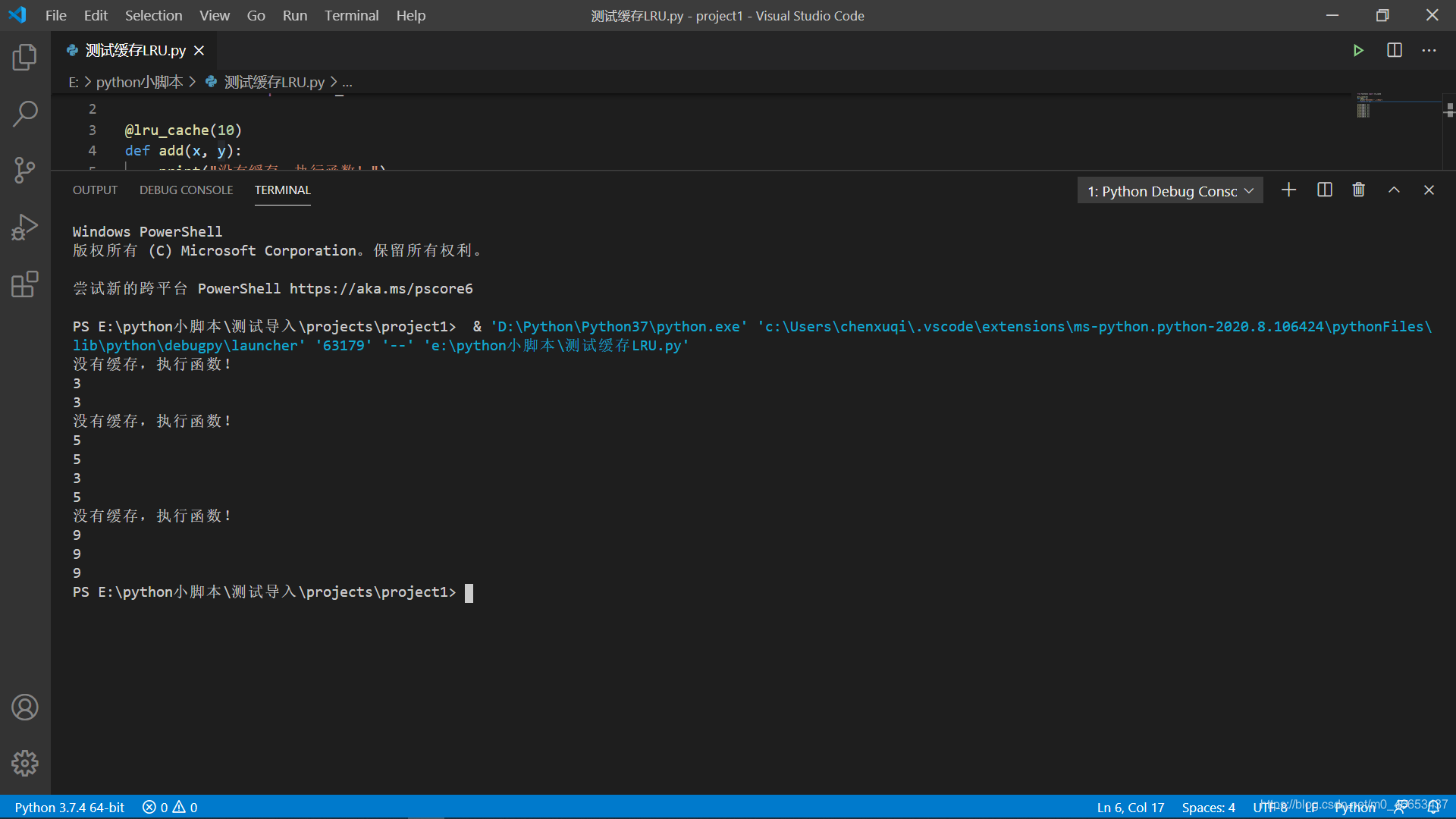Open the Edit menu

96,15
